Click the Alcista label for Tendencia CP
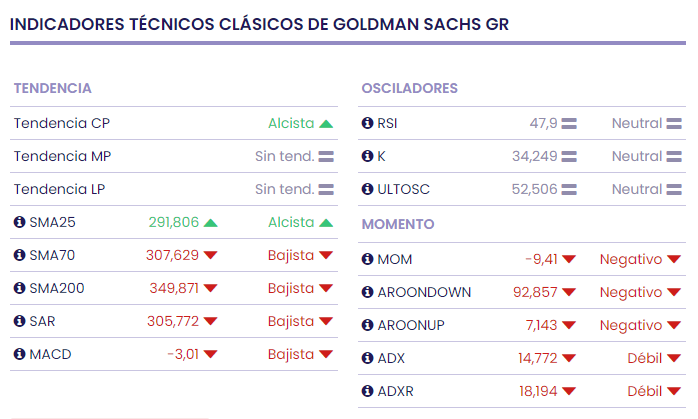The image size is (698, 419). pos(291,123)
